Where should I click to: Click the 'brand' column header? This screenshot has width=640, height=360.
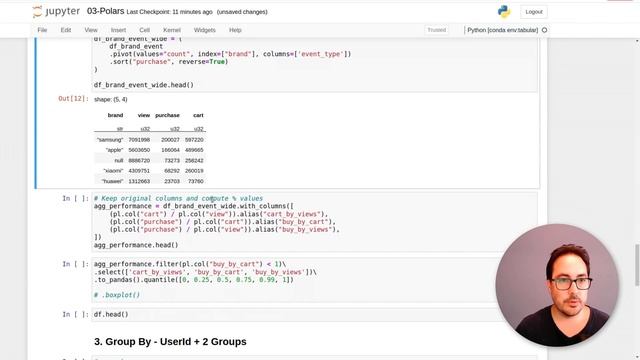coord(115,116)
